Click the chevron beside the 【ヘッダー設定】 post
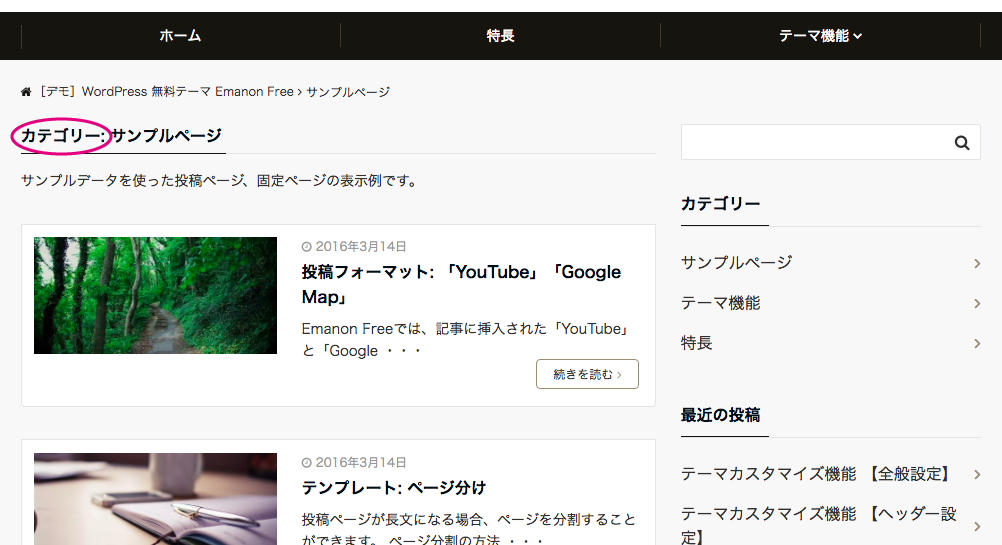 [977, 526]
